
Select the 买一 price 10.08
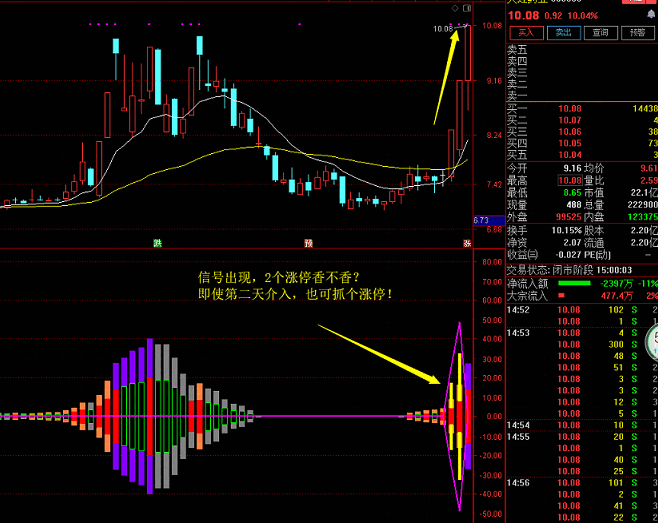(x=570, y=109)
